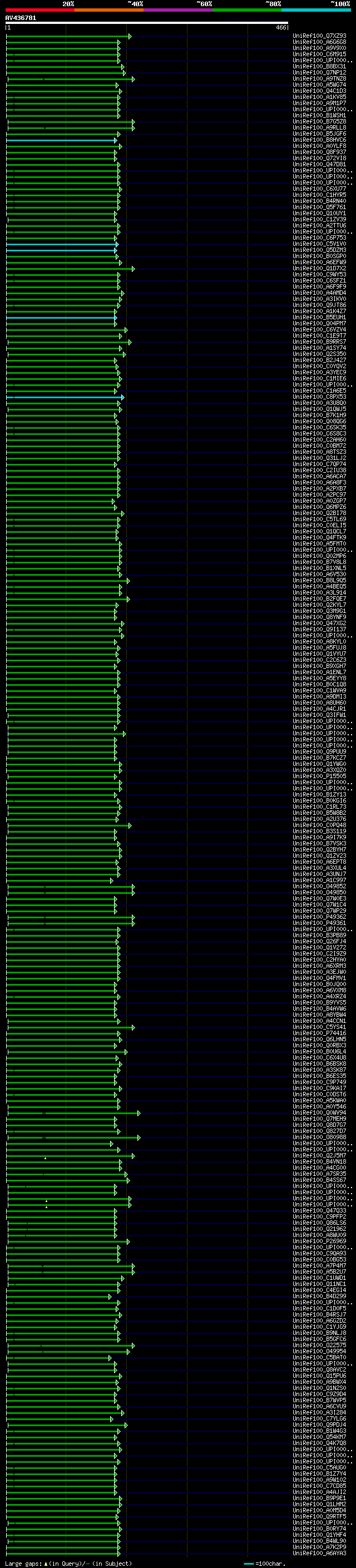
Task: Select hit UniRef100_Q5F761
Action: tap(319, 207)
